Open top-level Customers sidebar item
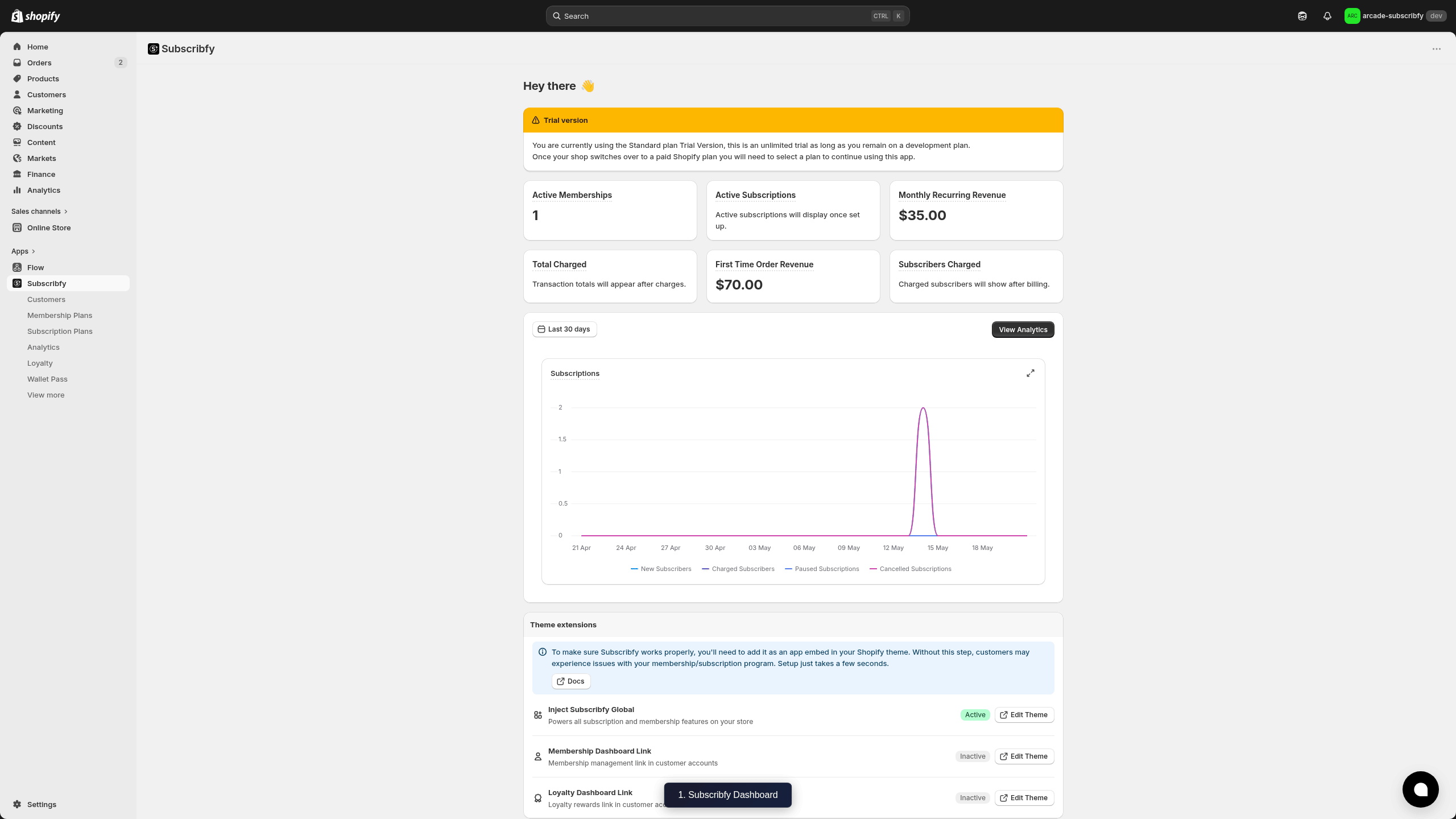1456x819 pixels. coord(68,94)
